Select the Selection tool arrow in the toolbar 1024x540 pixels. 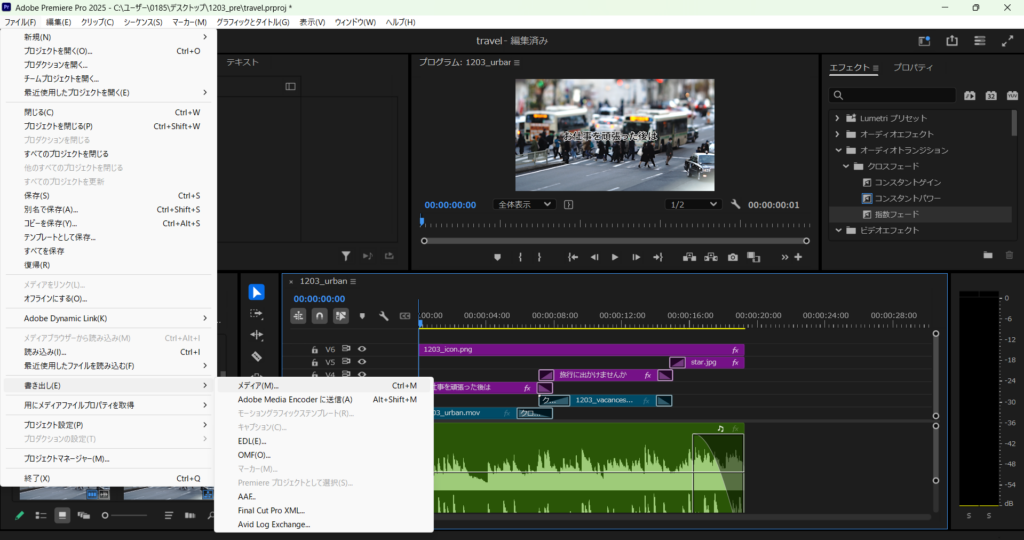point(257,292)
